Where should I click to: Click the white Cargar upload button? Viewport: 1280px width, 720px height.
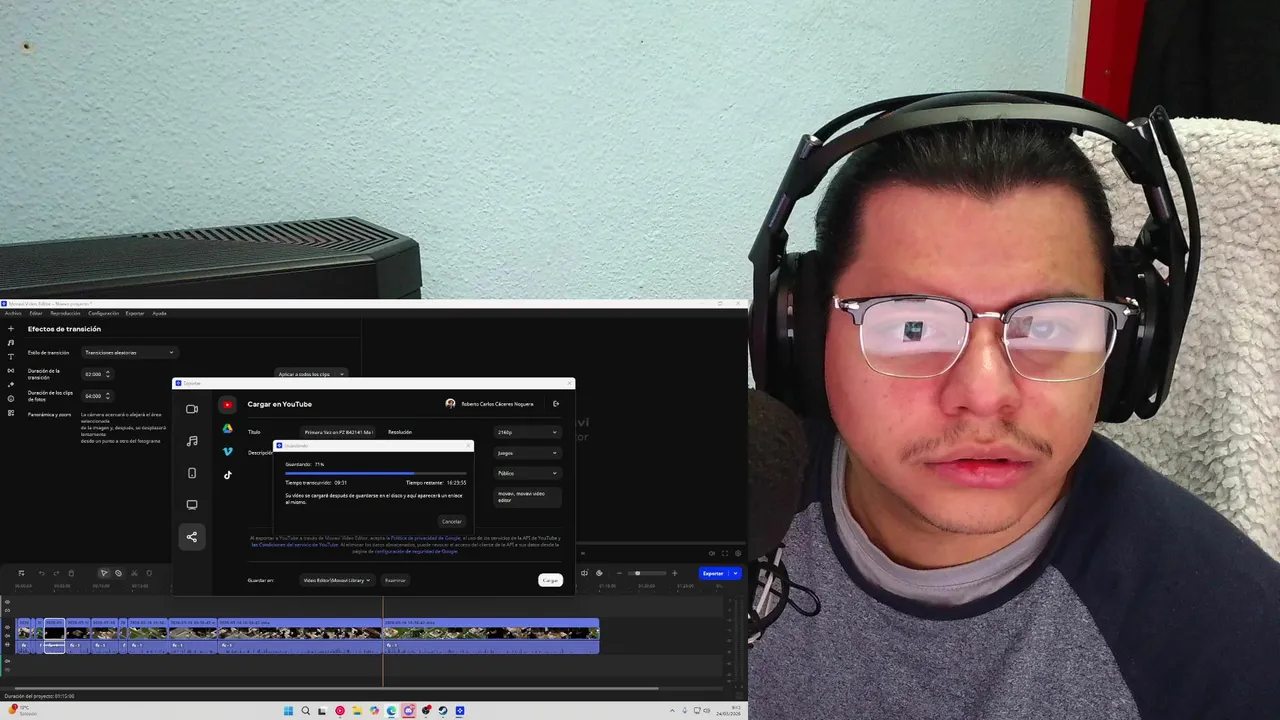550,580
